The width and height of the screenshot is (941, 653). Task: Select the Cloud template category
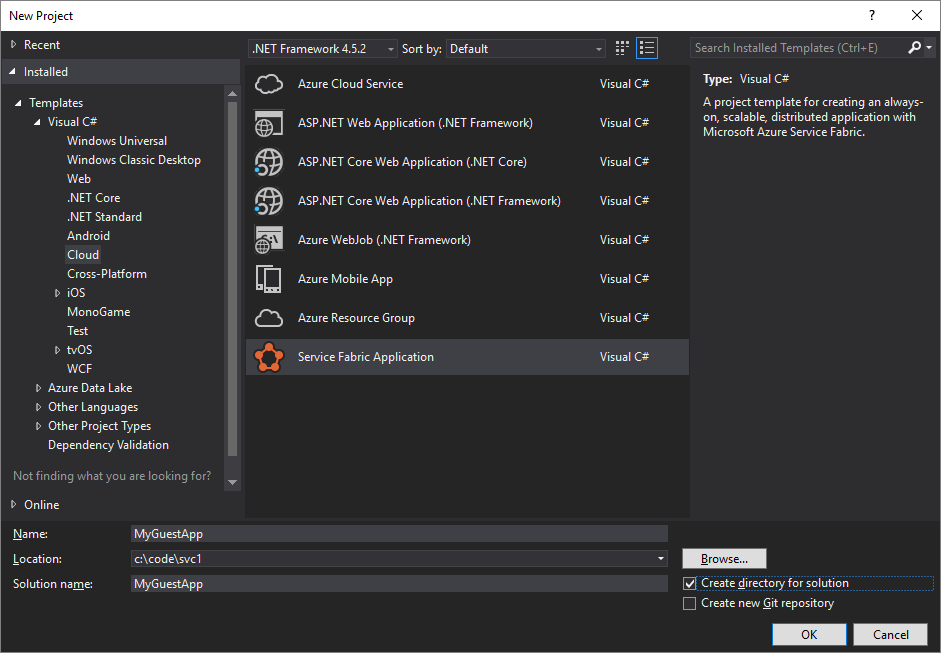[83, 254]
